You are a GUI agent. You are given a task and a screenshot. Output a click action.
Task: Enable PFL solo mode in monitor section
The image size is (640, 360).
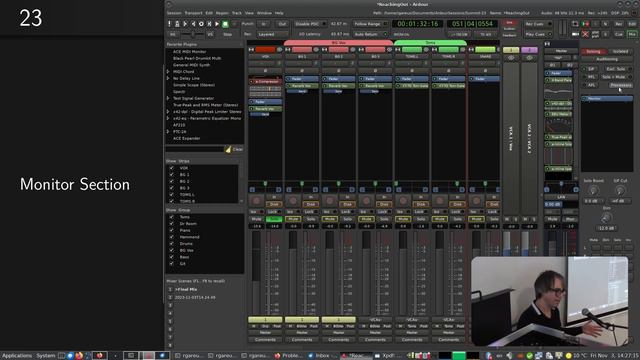click(591, 77)
